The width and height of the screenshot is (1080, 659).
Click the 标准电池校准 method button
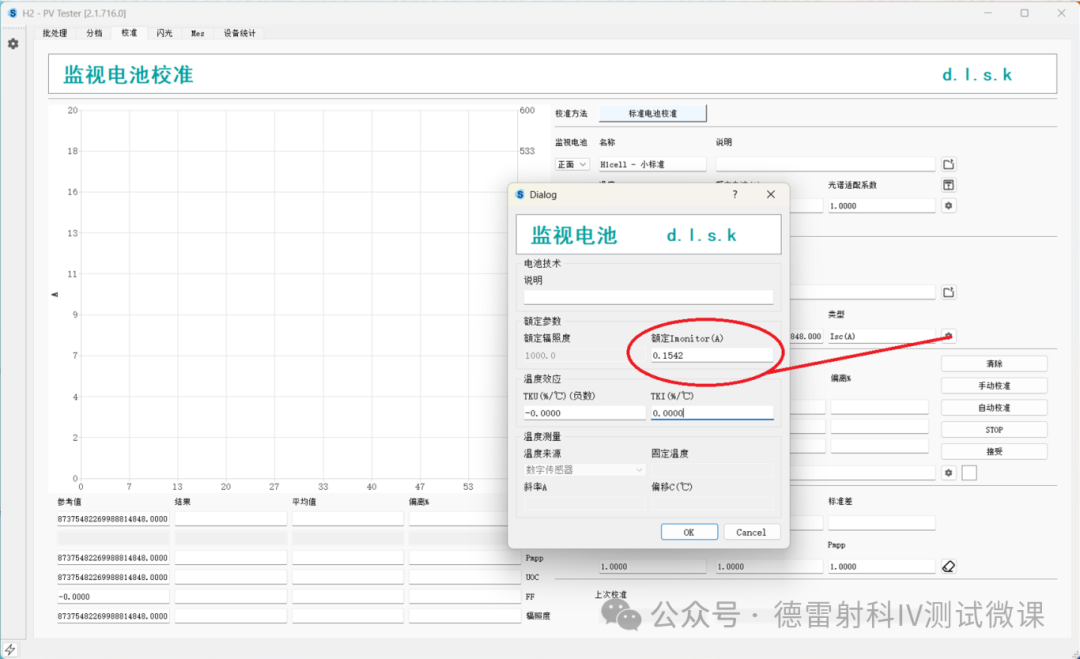652,113
